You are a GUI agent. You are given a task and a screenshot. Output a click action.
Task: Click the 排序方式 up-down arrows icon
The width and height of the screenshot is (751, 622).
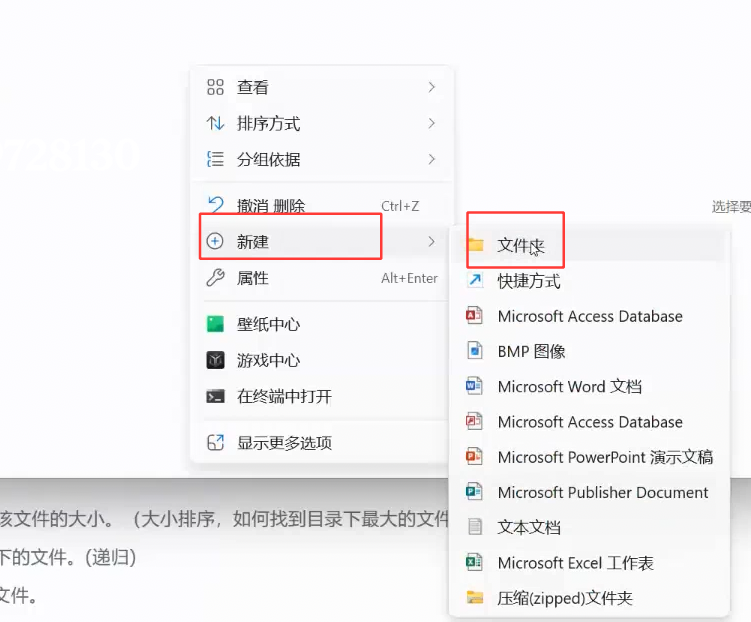[216, 124]
